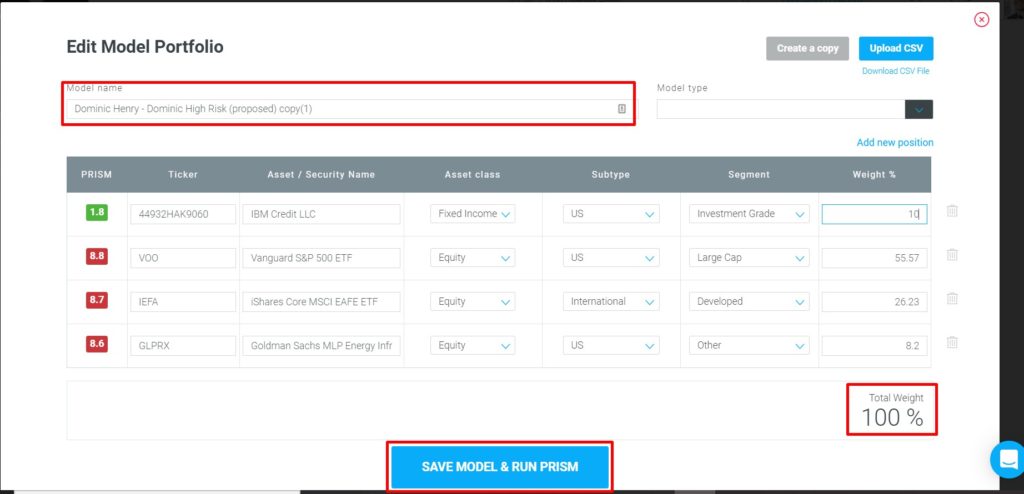Click SAVE MODEL & RUN PRISM button

point(500,467)
